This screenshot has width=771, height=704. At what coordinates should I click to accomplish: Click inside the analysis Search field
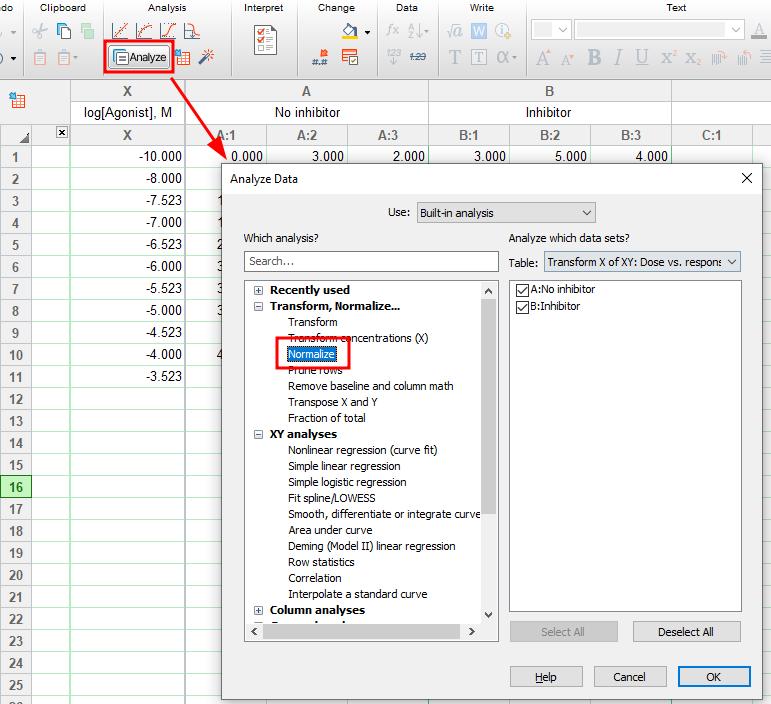tap(371, 261)
